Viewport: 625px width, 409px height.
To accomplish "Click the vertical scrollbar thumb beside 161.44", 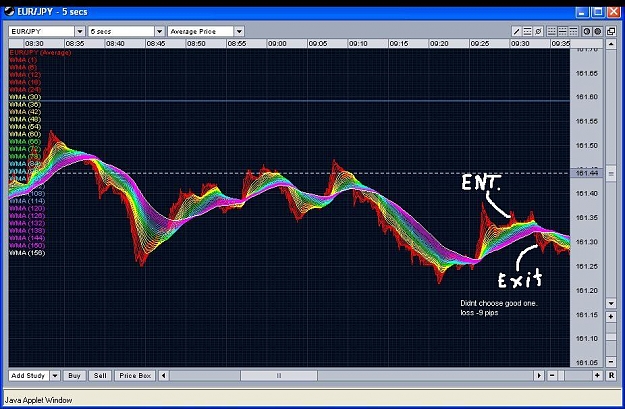I will coord(611,174).
